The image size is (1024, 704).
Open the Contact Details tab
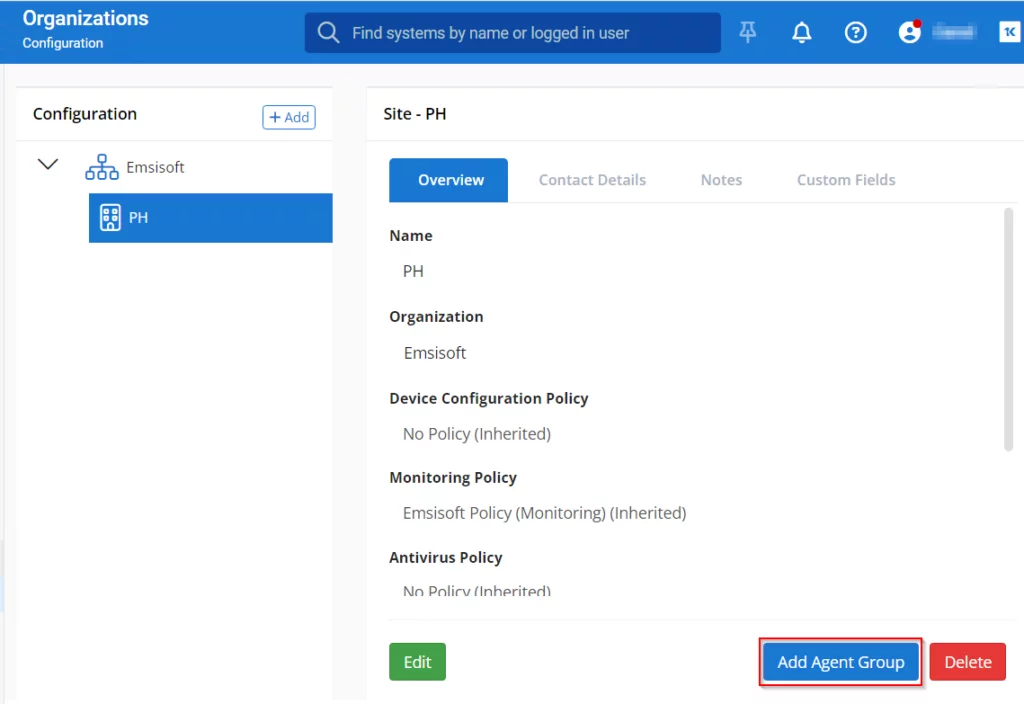(x=592, y=180)
